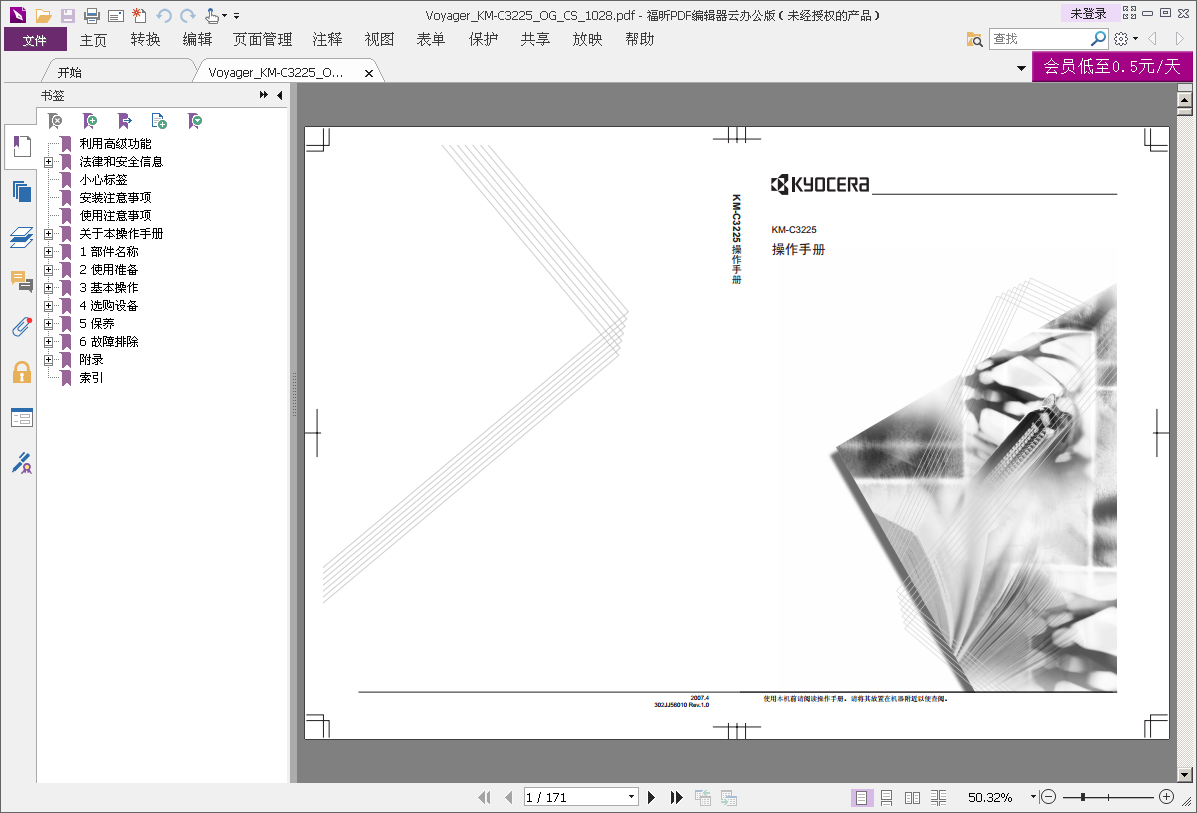This screenshot has height=813, width=1197.
Task: Go to the next page arrow
Action: pyautogui.click(x=651, y=798)
